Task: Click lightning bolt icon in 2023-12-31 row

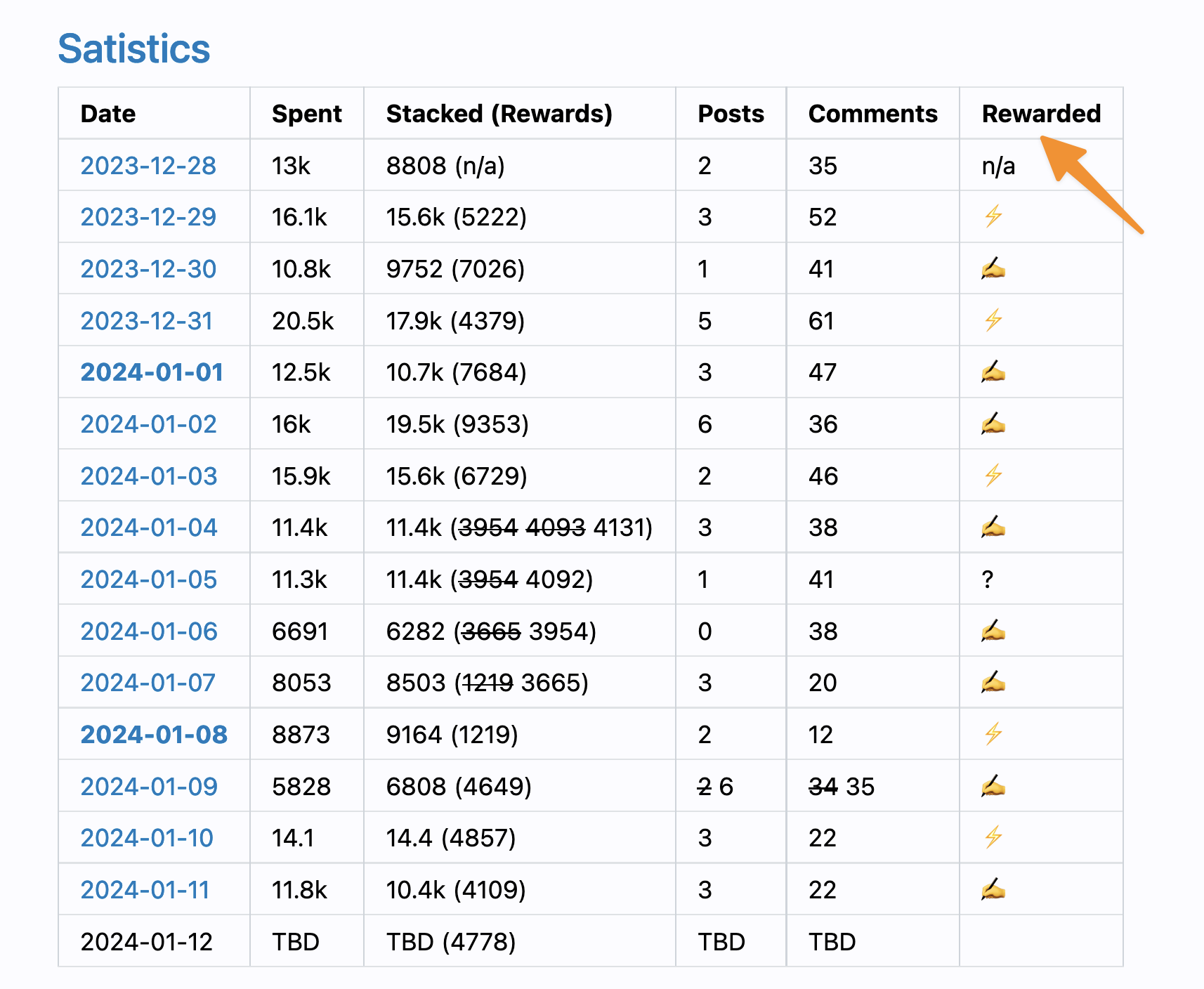Action: [x=993, y=320]
